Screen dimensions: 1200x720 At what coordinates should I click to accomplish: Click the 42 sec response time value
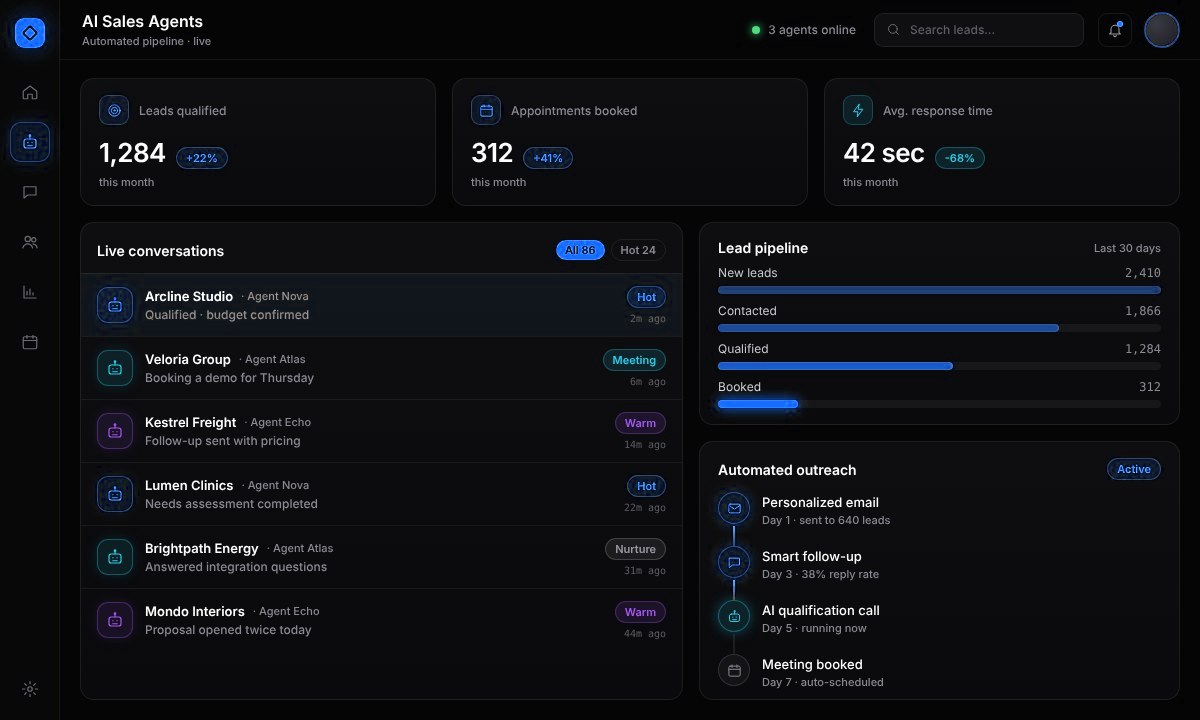(x=884, y=153)
